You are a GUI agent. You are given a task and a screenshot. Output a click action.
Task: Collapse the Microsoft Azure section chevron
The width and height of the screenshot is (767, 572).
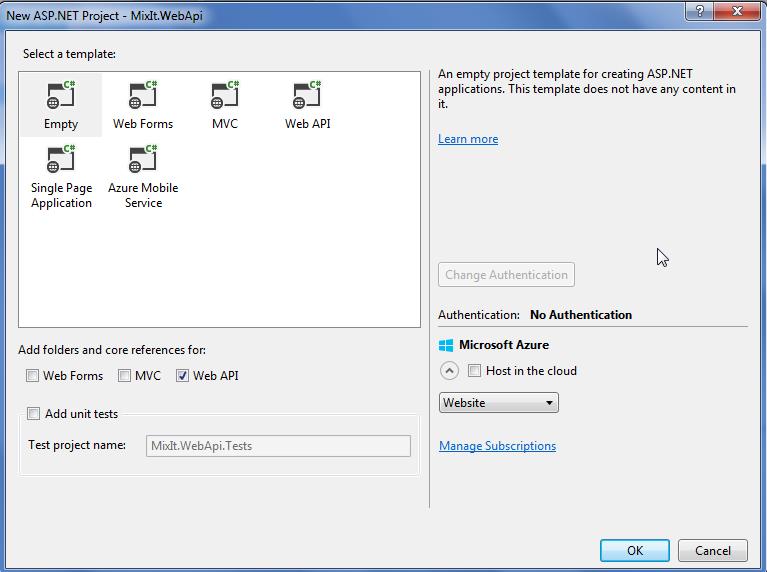[x=449, y=370]
